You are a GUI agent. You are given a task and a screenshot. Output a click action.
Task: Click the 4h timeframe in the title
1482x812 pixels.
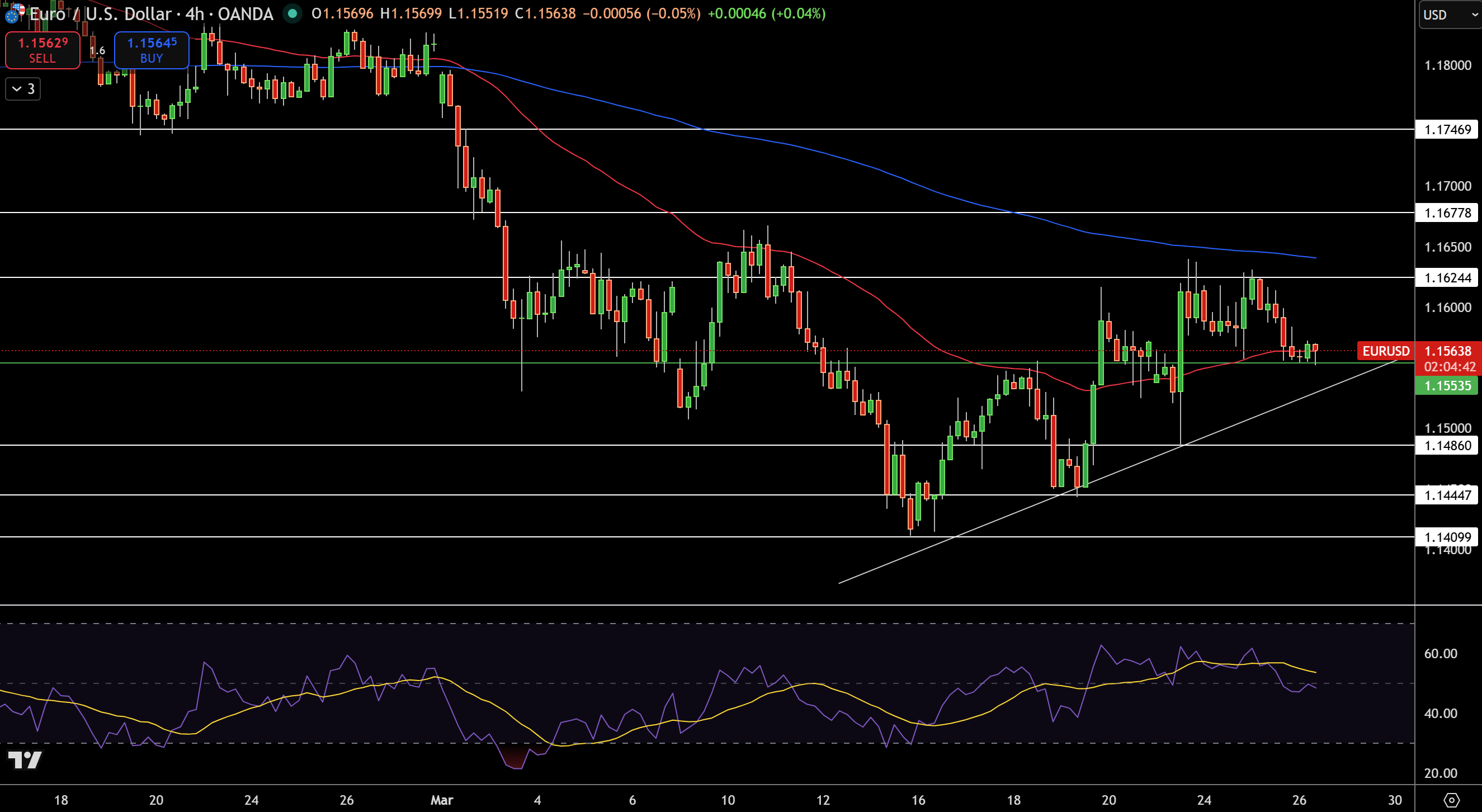[x=195, y=13]
